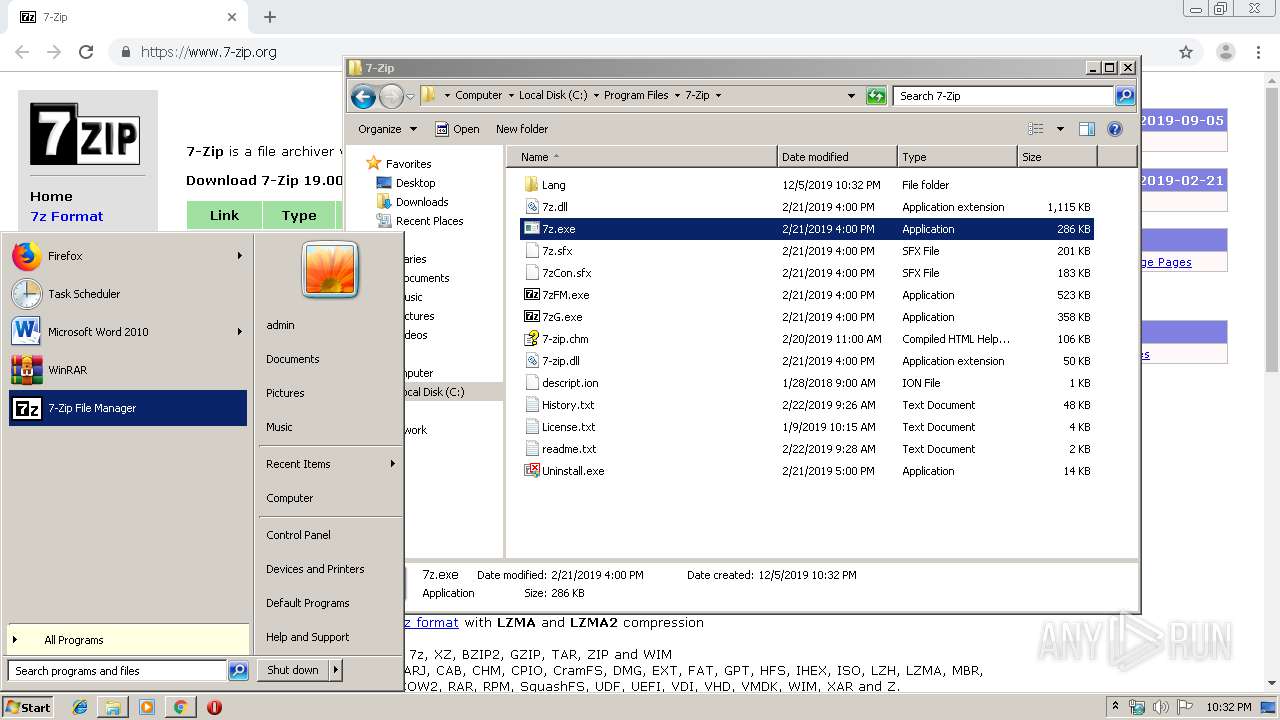The image size is (1280, 720).
Task: Select the Lang folder icon
Action: click(x=531, y=185)
